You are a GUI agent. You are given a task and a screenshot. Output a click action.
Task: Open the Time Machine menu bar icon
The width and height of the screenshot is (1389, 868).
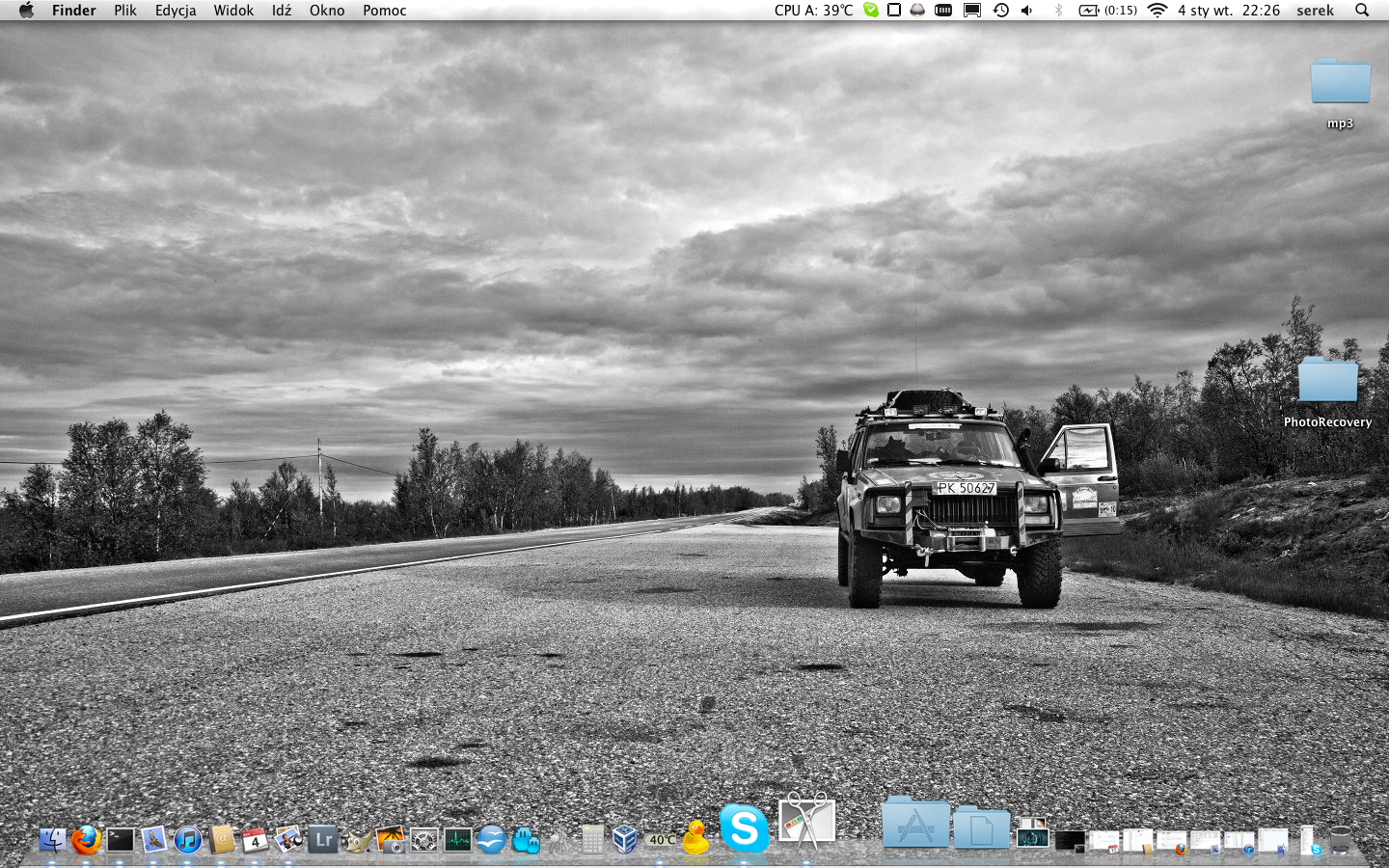(1001, 10)
